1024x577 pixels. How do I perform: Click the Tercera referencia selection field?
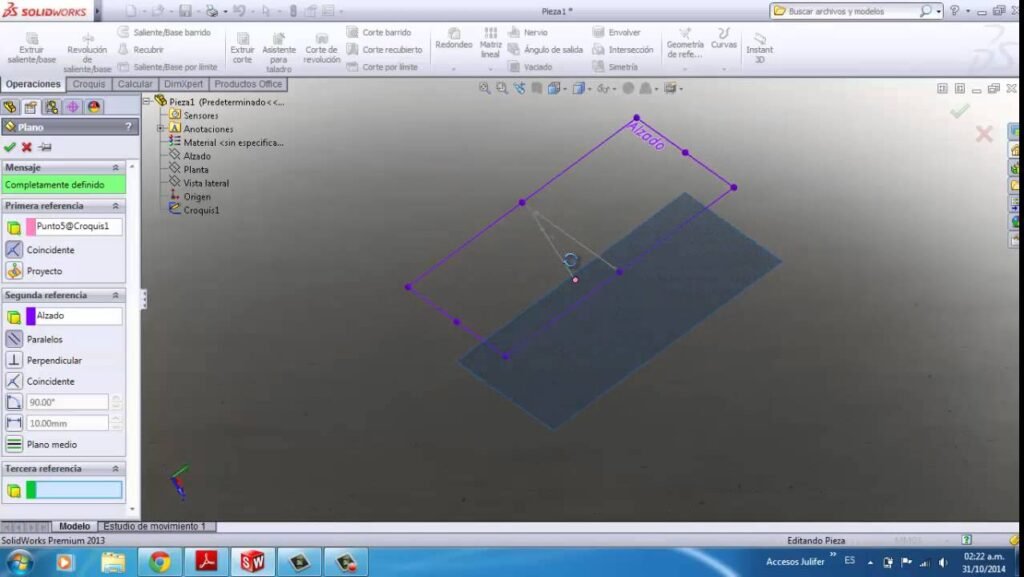74,490
